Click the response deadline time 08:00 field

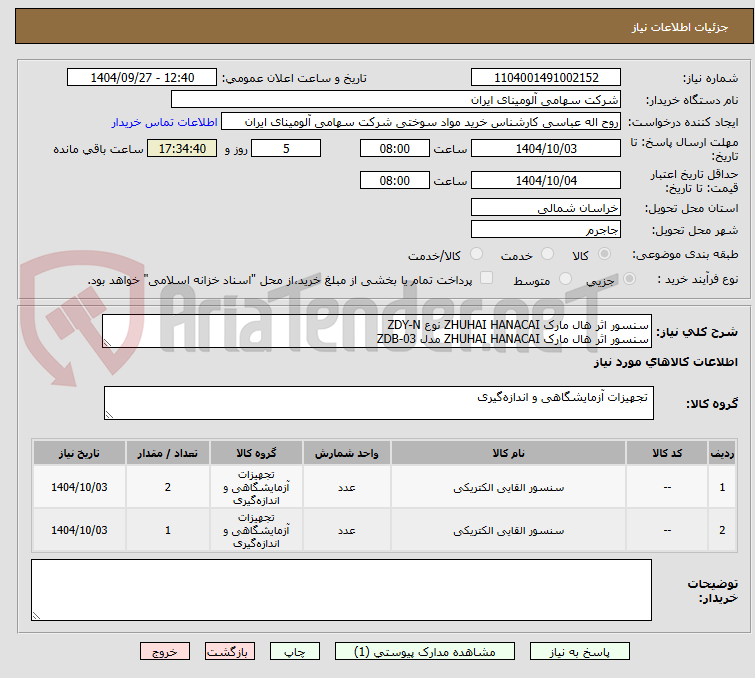pos(394,148)
